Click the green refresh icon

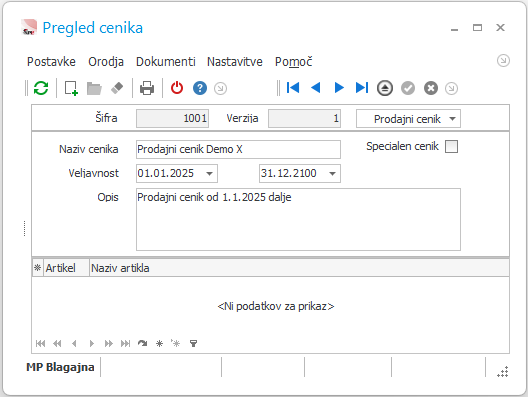41,88
